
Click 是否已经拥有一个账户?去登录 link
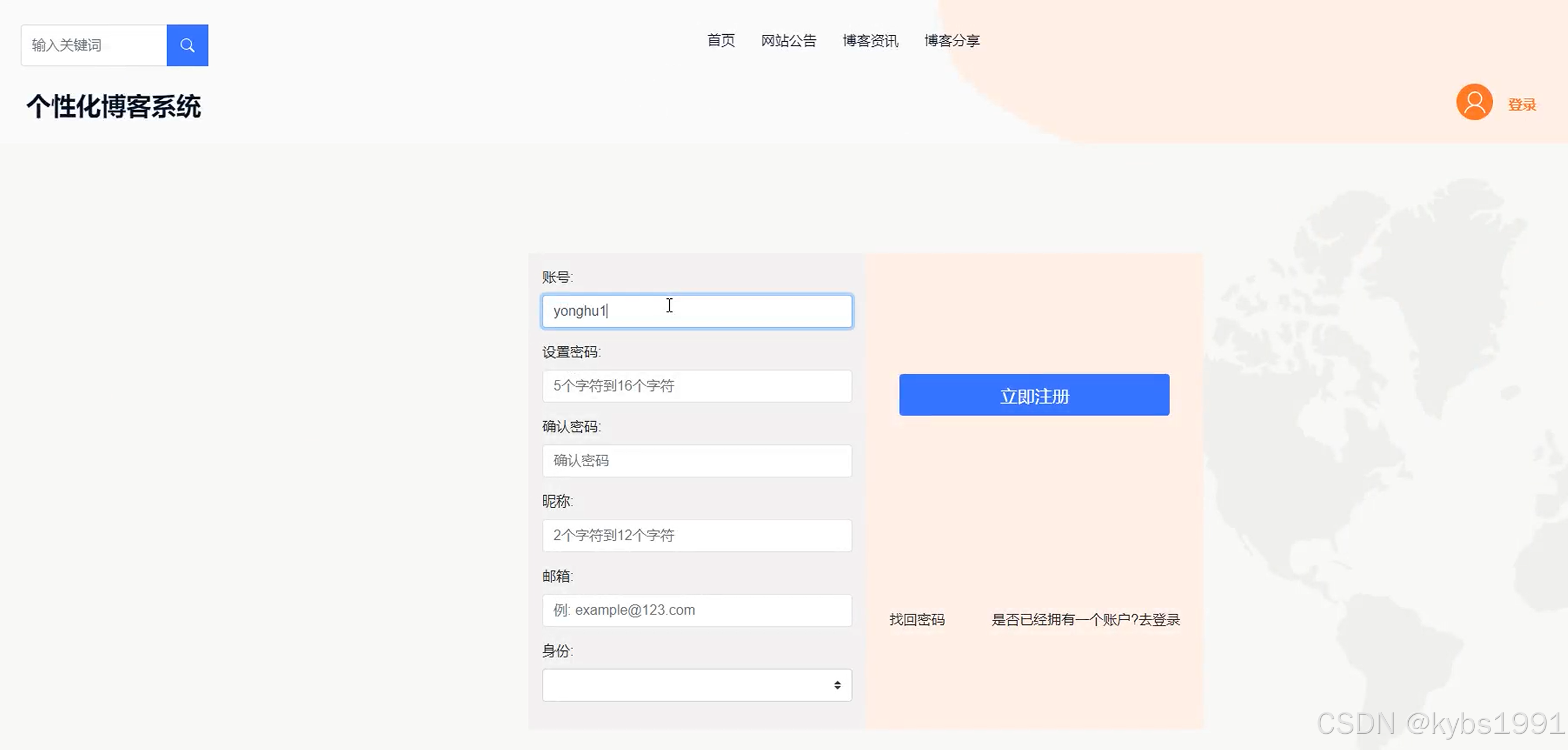click(x=1085, y=620)
